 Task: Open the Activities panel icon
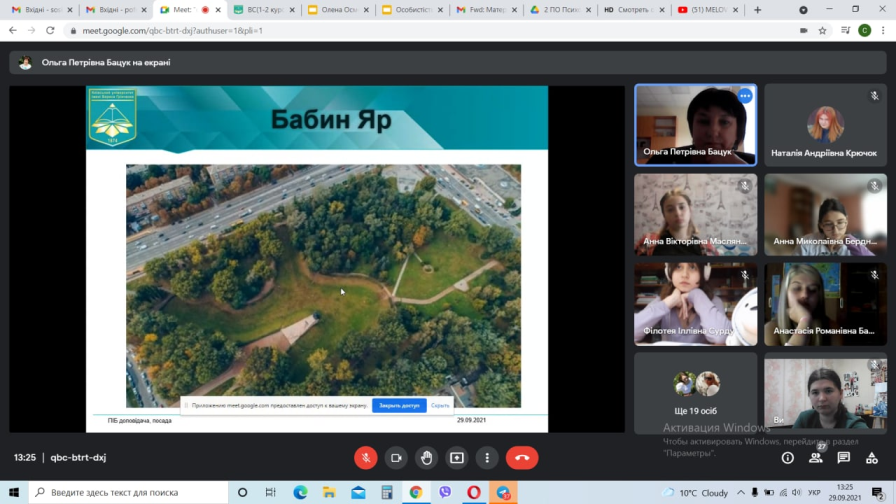pos(872,458)
